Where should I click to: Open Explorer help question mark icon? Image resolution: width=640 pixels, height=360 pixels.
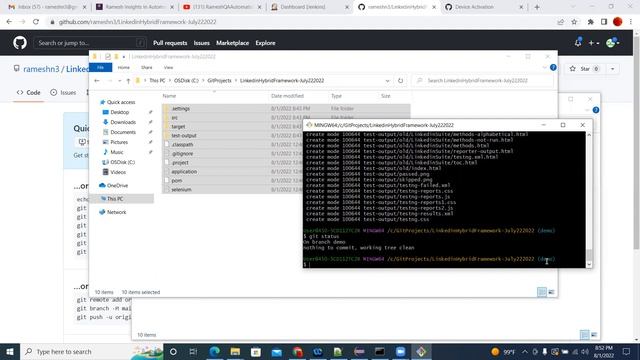553,67
